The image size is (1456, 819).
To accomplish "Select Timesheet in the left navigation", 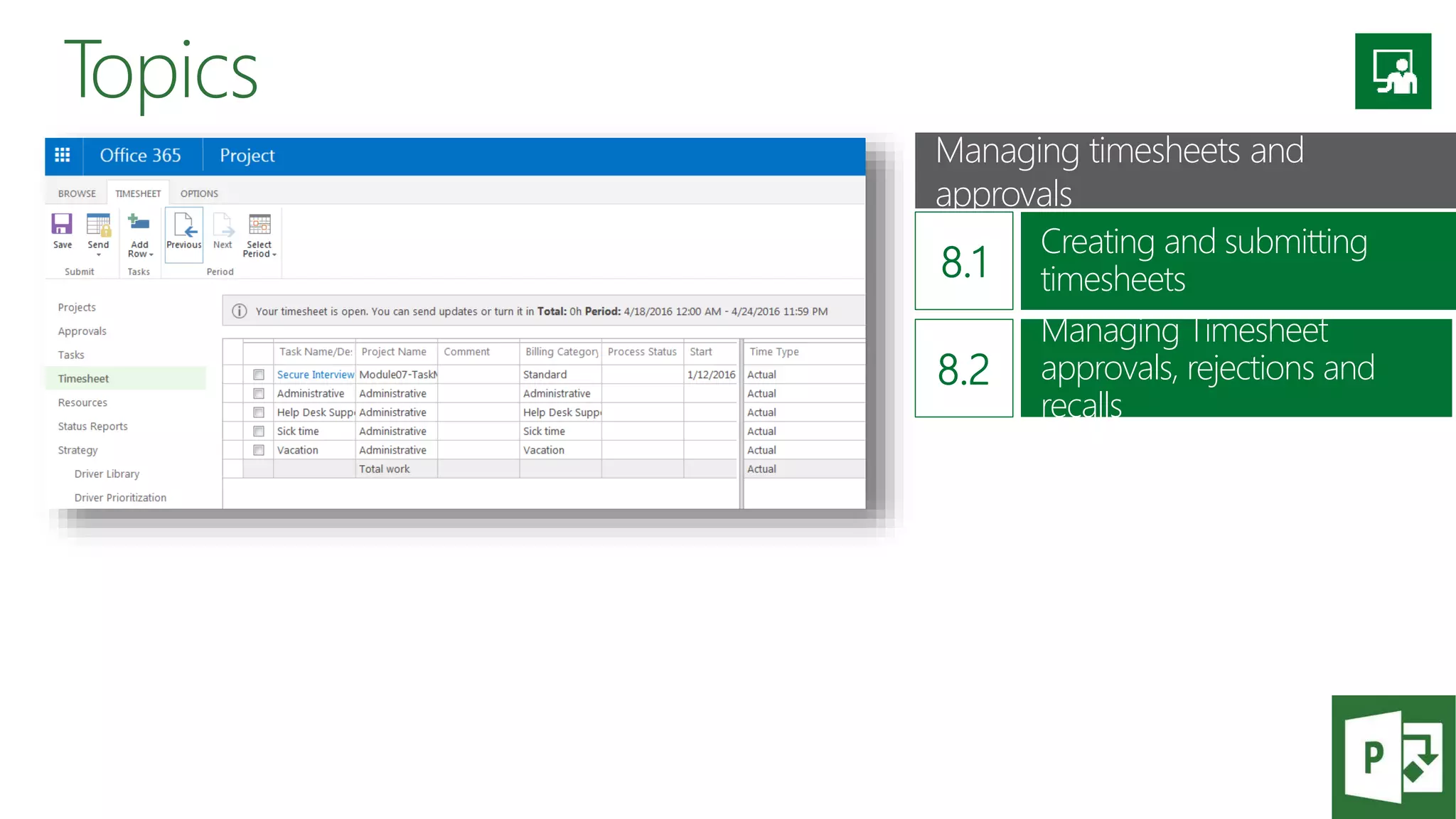I will pyautogui.click(x=126, y=378).
